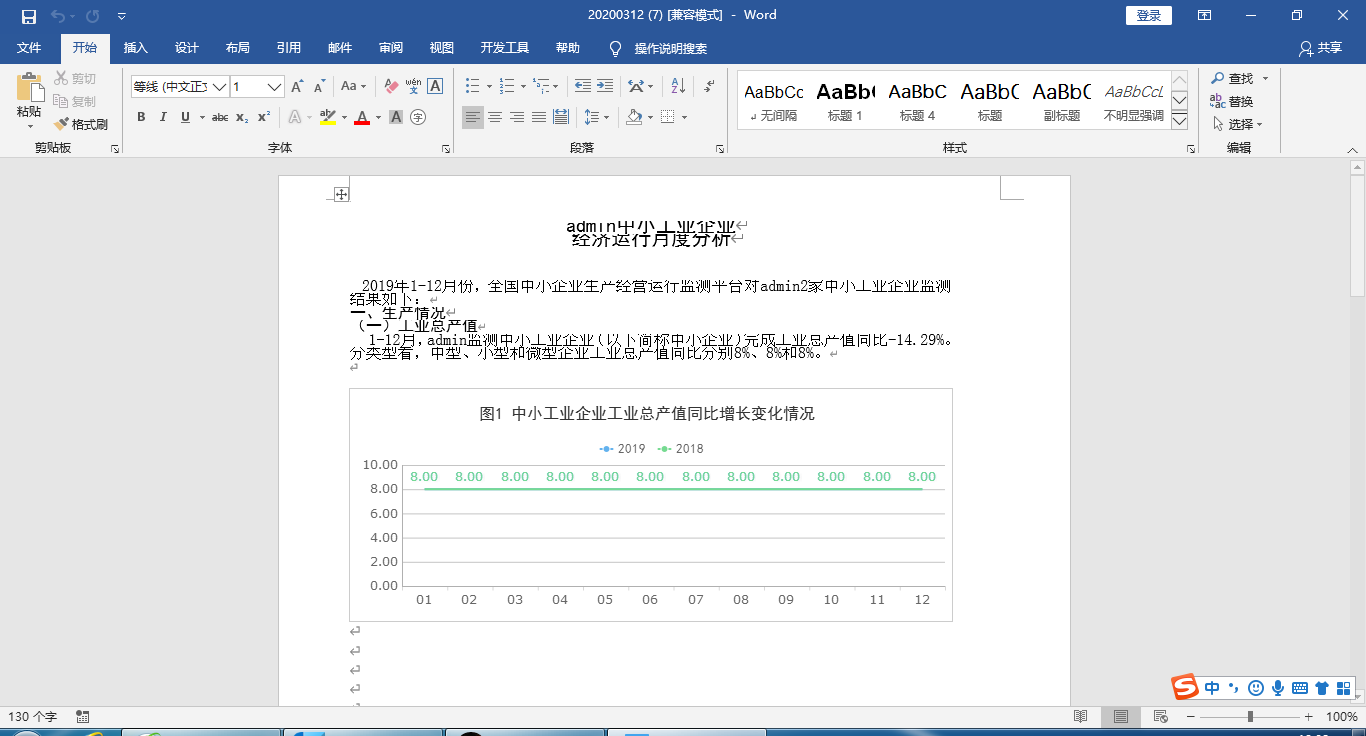This screenshot has height=736, width=1366.
Task: Open the font name dropdown
Action: (220, 87)
